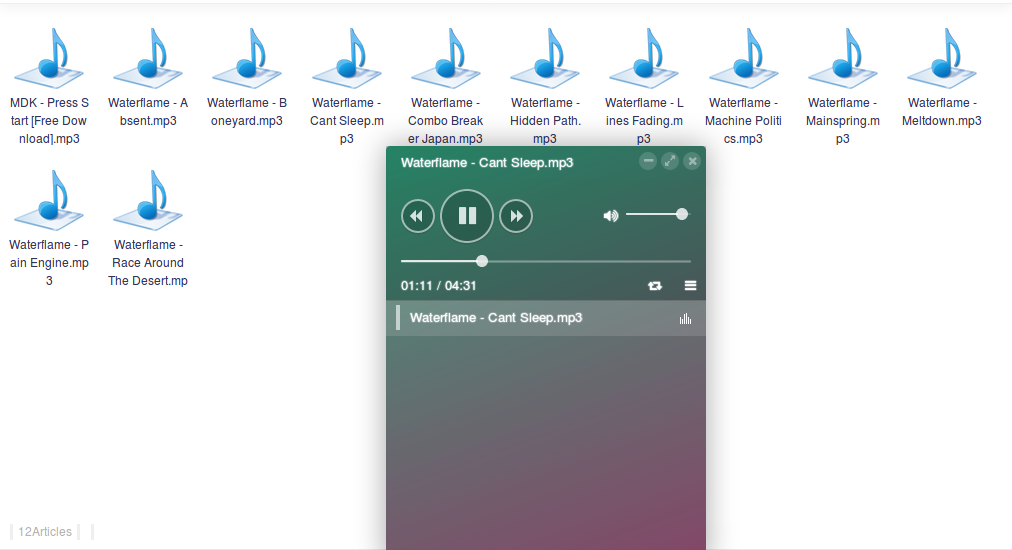Click file name label MDK - Press Start
This screenshot has width=1012, height=550.
pos(50,121)
